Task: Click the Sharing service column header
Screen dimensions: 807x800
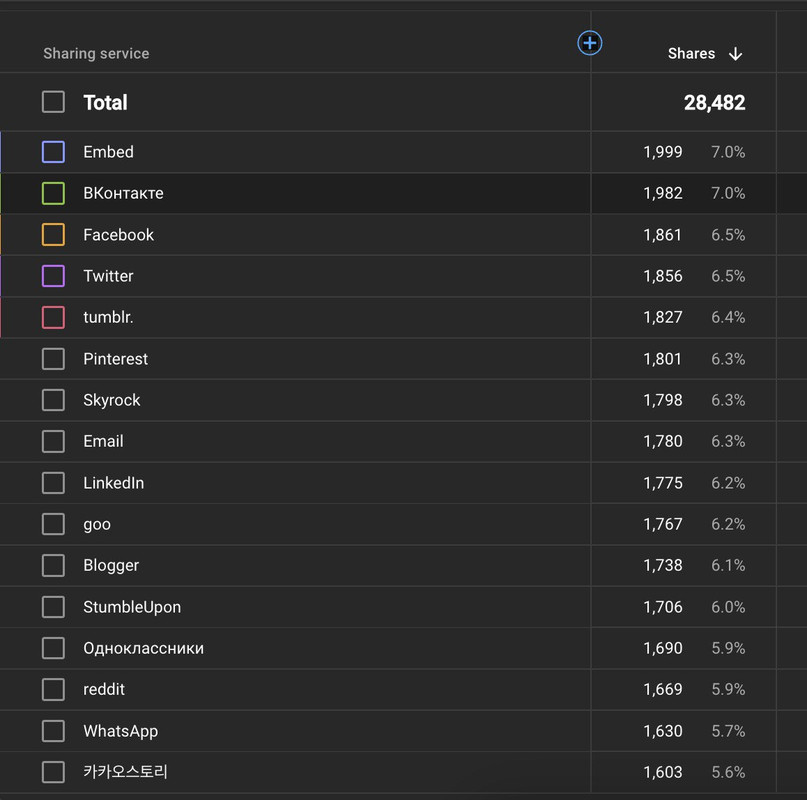Action: pyautogui.click(x=96, y=54)
